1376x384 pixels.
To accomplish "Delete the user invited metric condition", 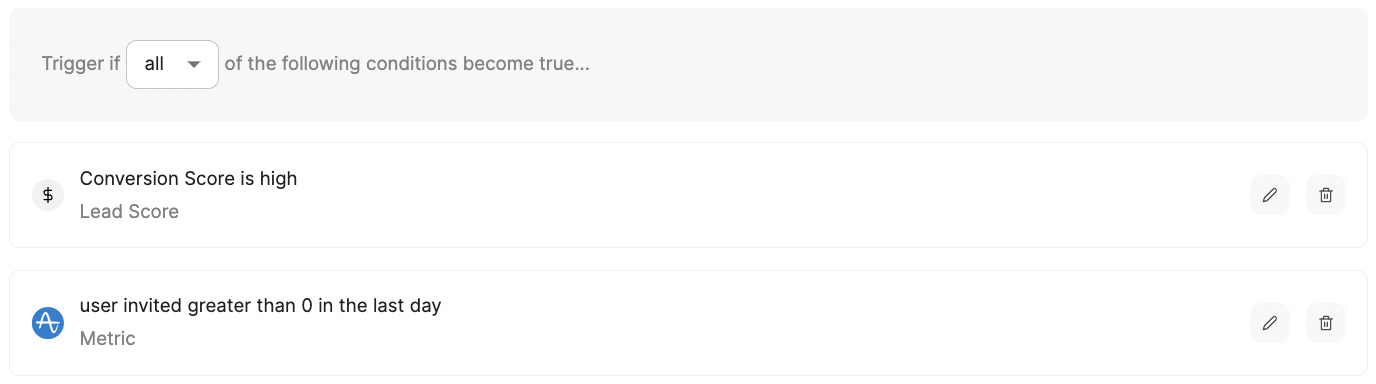I will pos(1326,323).
